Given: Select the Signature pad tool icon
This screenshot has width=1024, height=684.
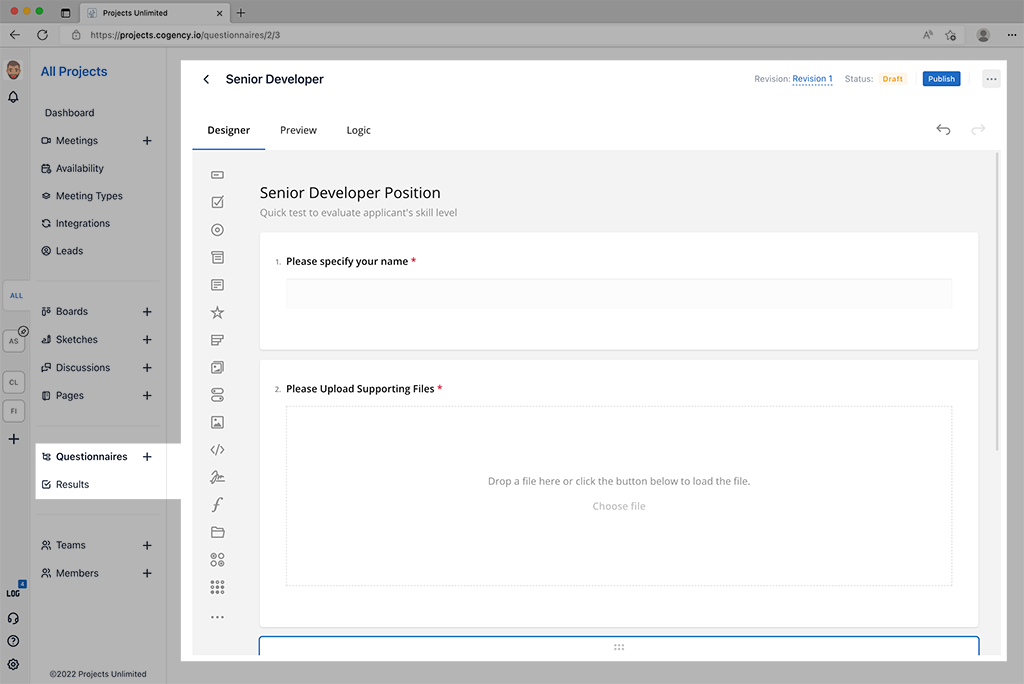Looking at the screenshot, I should 217,477.
